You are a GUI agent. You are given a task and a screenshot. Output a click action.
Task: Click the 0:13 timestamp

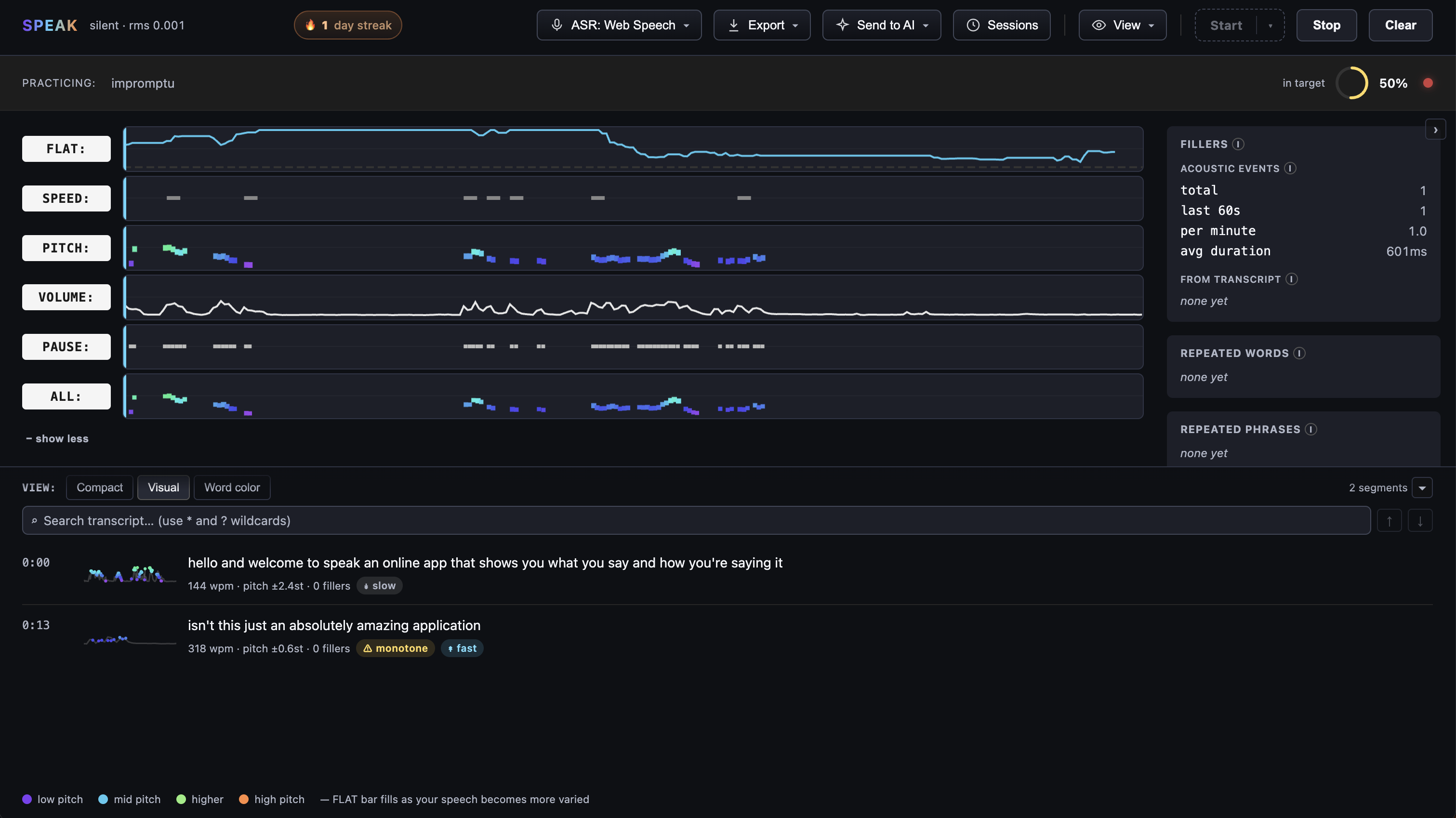click(36, 625)
